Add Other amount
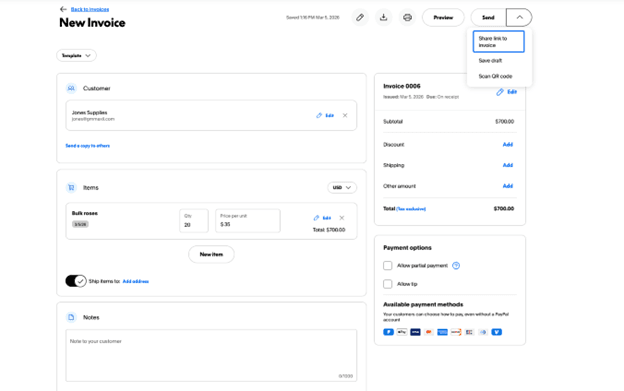 click(x=507, y=186)
